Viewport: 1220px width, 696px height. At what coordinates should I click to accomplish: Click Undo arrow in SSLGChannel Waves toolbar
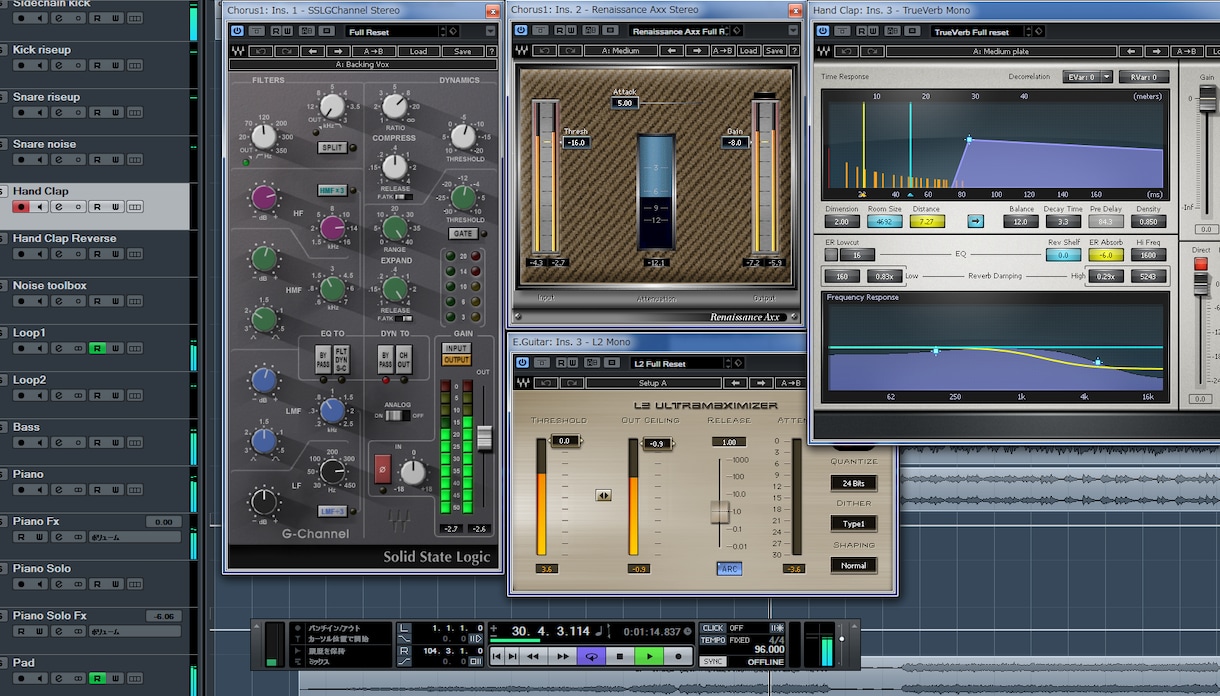click(262, 51)
